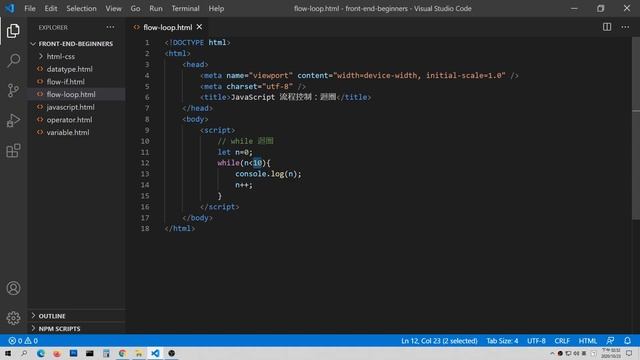This screenshot has width=640, height=360.
Task: Open flow-if.html in the explorer
Action: tap(76, 82)
